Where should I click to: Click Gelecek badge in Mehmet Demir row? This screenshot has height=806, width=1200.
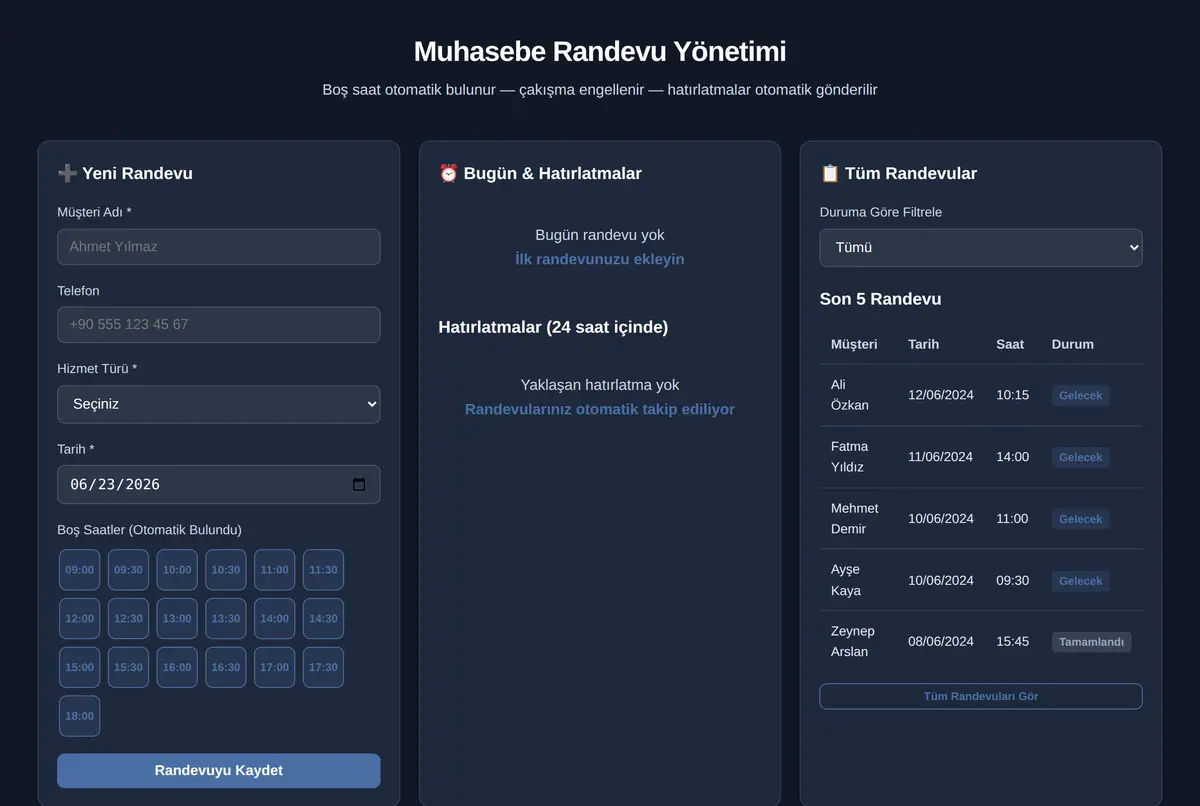[x=1080, y=519]
